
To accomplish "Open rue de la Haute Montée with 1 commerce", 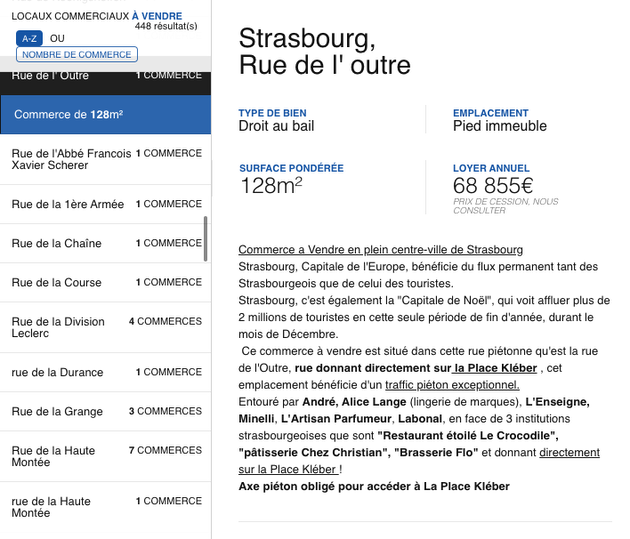I will click(x=105, y=507).
